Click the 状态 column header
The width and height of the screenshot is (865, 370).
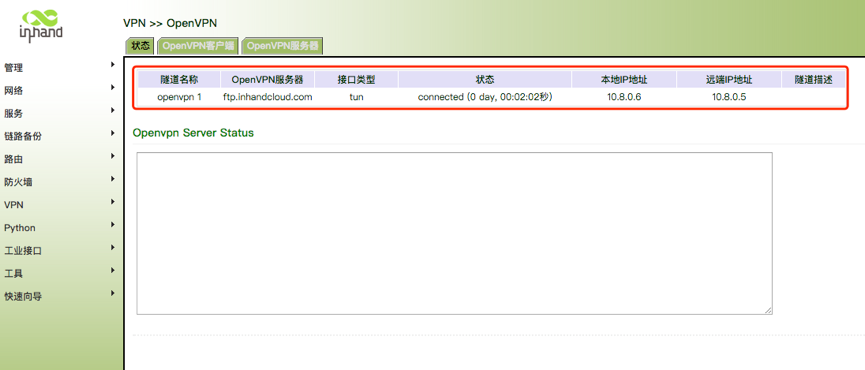(x=485, y=79)
